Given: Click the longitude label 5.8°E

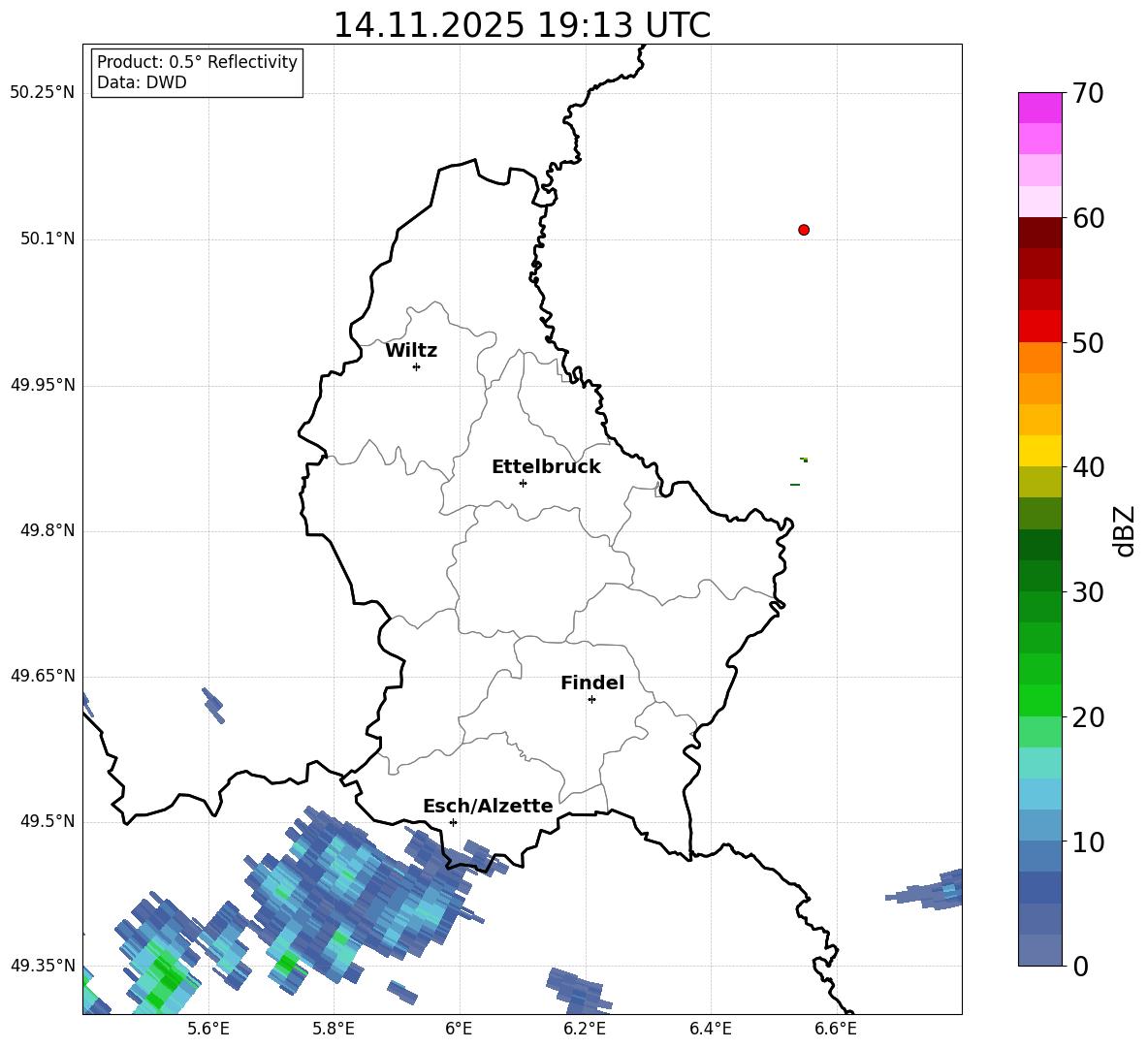Looking at the screenshot, I should point(334,1029).
